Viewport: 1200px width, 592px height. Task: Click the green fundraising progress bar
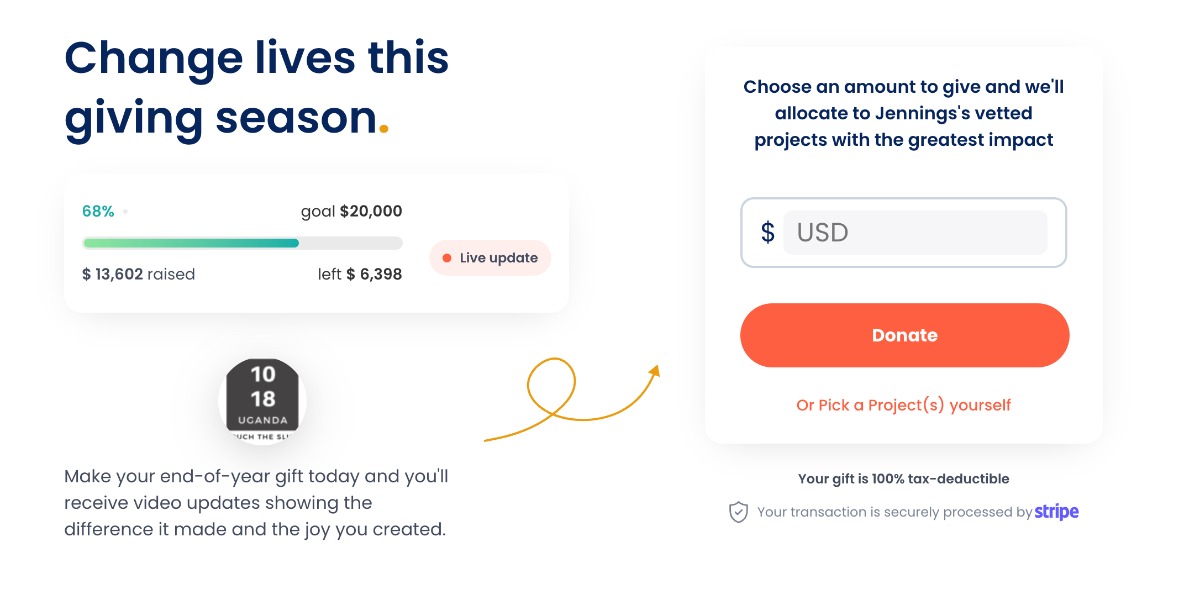point(191,243)
